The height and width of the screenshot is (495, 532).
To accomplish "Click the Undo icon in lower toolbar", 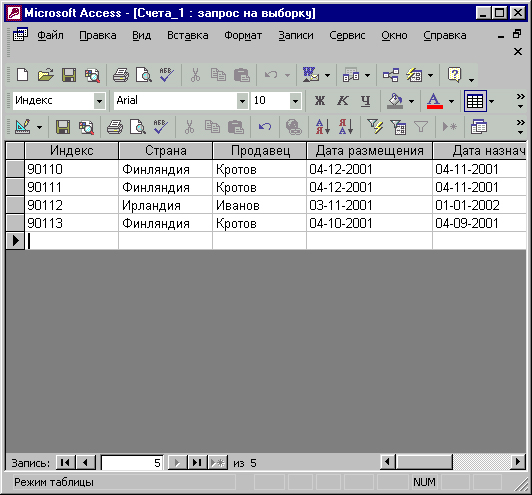I will coord(265,127).
